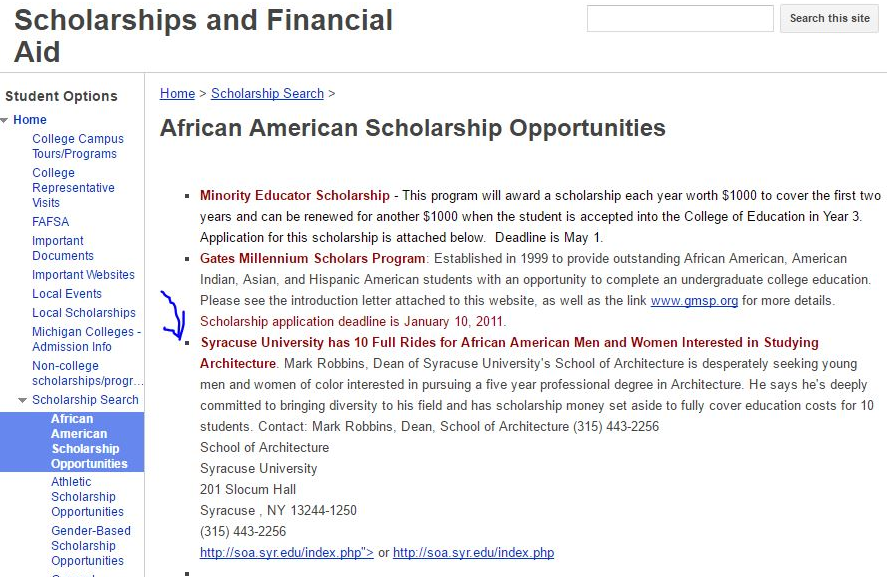Open the first soa.syr.edu link

pos(287,552)
